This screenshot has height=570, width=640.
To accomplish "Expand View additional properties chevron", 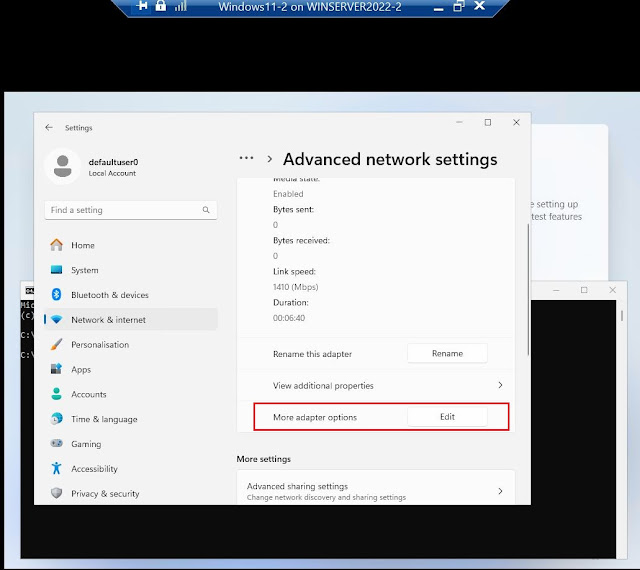I will coord(500,385).
